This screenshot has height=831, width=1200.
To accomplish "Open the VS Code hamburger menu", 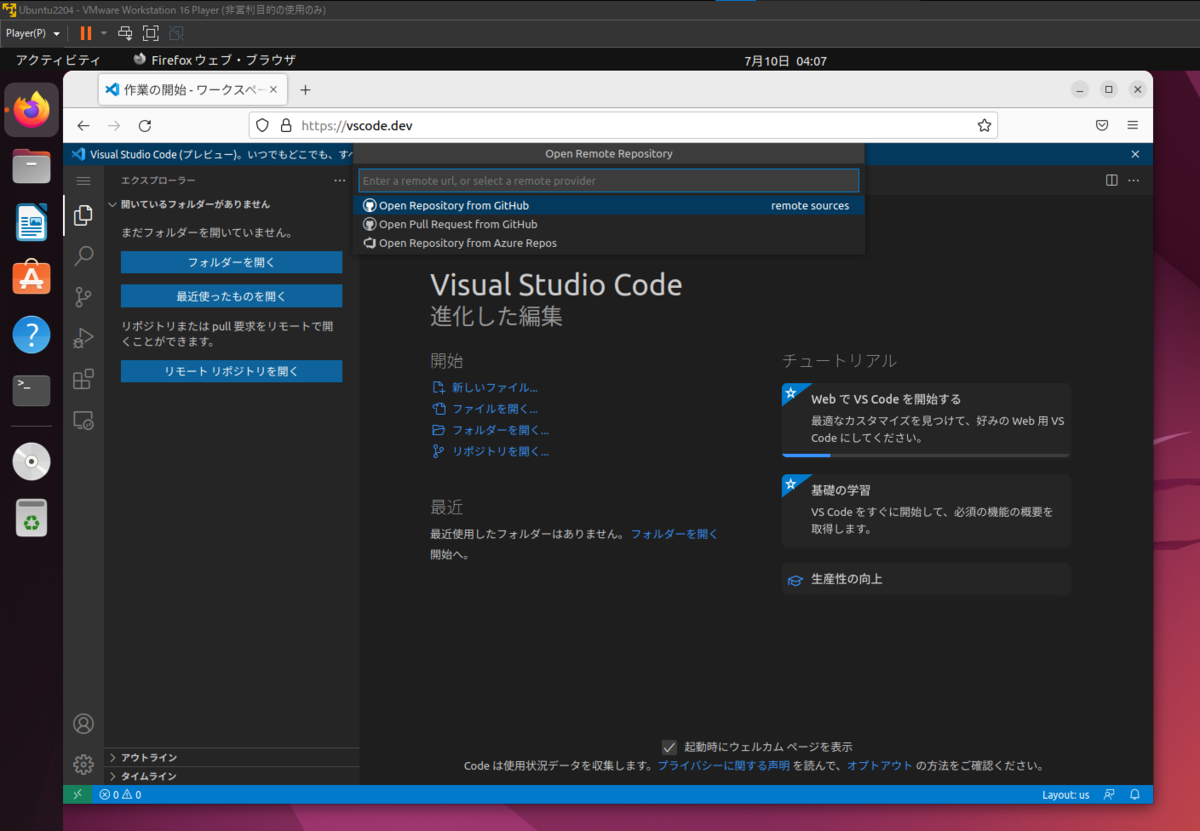I will coord(84,181).
